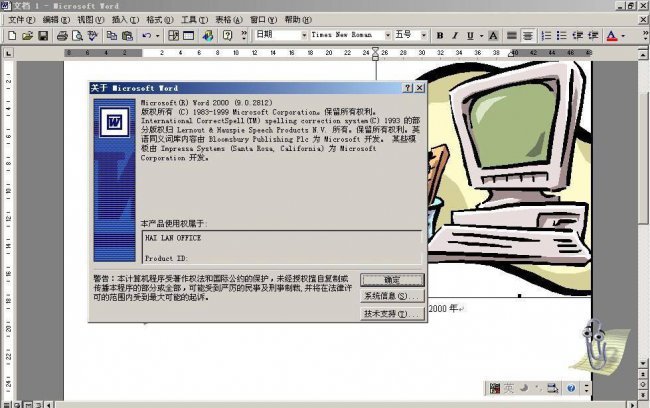
Task: Expand Undo history dropdown arrow
Action: (x=158, y=36)
